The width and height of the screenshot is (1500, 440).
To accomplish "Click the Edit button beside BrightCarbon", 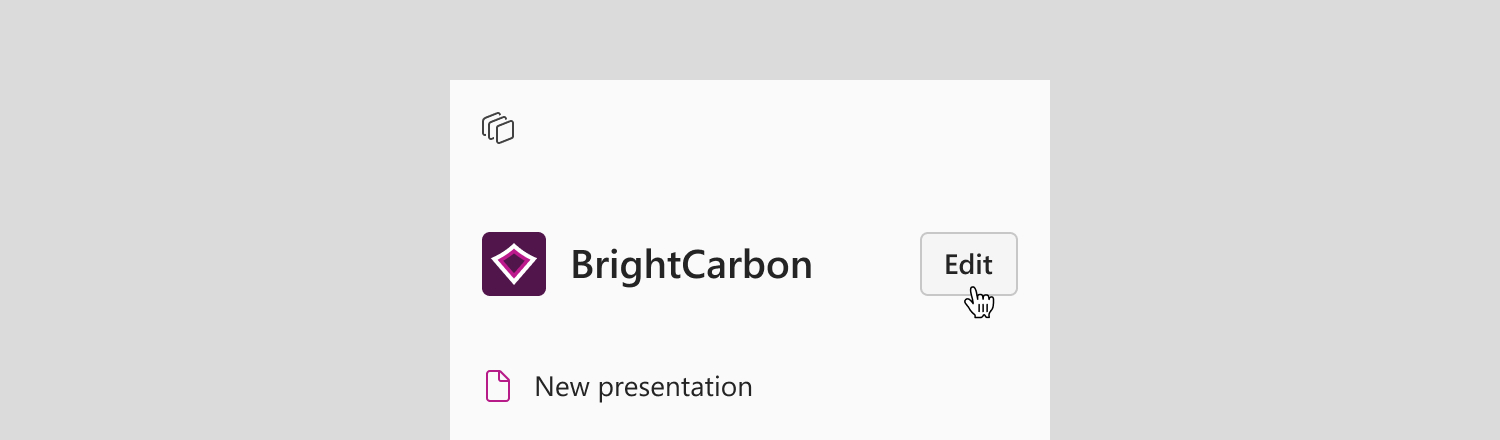I will 969,264.
